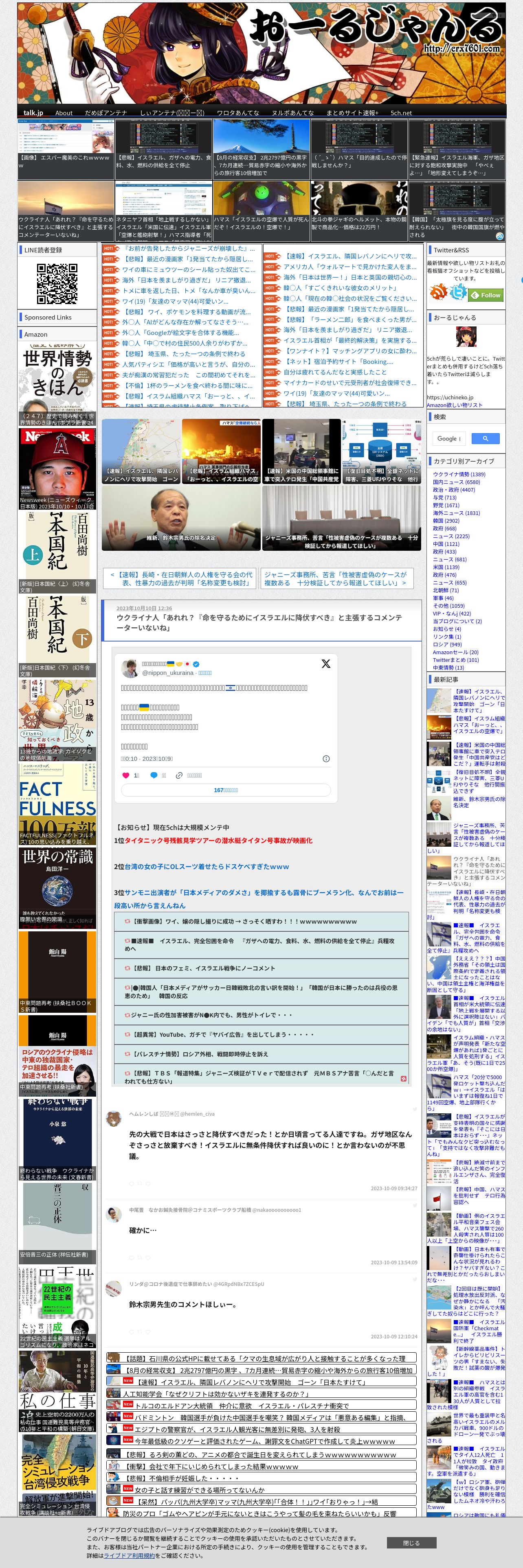523x1568 pixels.
Task: Open HOT item アメリカ人「ウォルマートで見かけた変人
Action: tap(350, 267)
